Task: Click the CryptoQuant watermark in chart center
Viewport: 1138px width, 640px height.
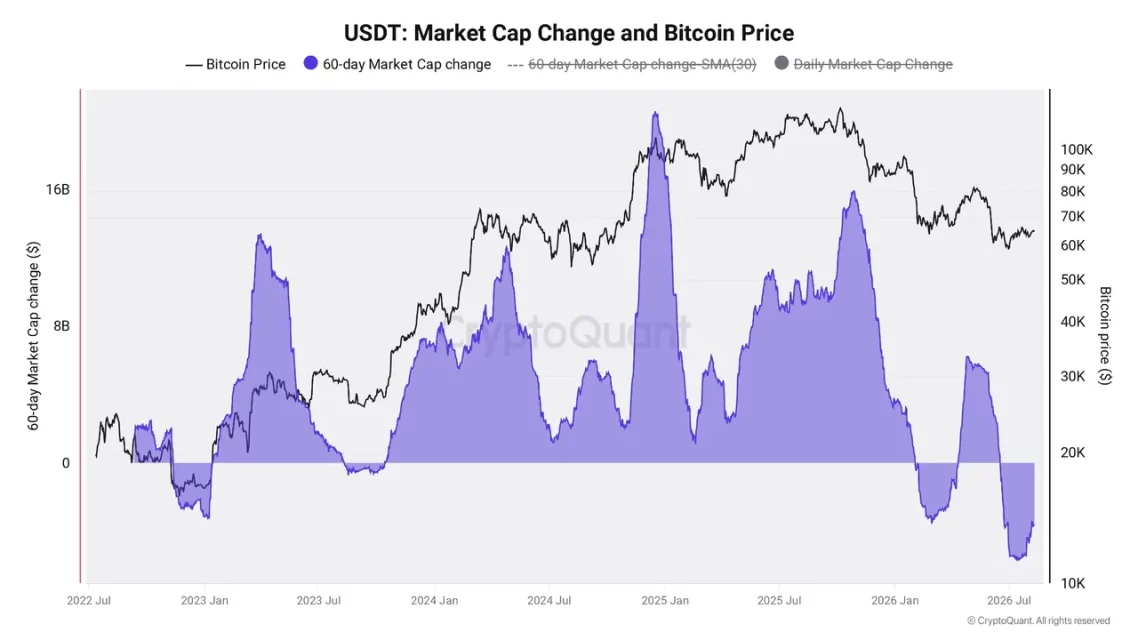Action: [x=566, y=332]
